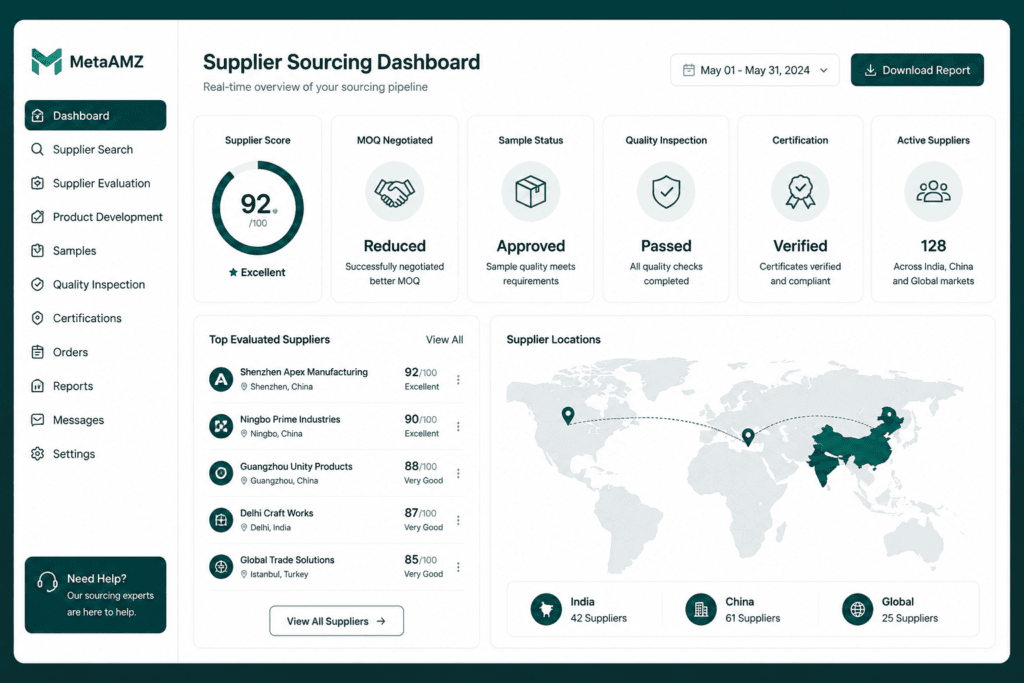Open more options for Delhi Craft Works

(458, 520)
